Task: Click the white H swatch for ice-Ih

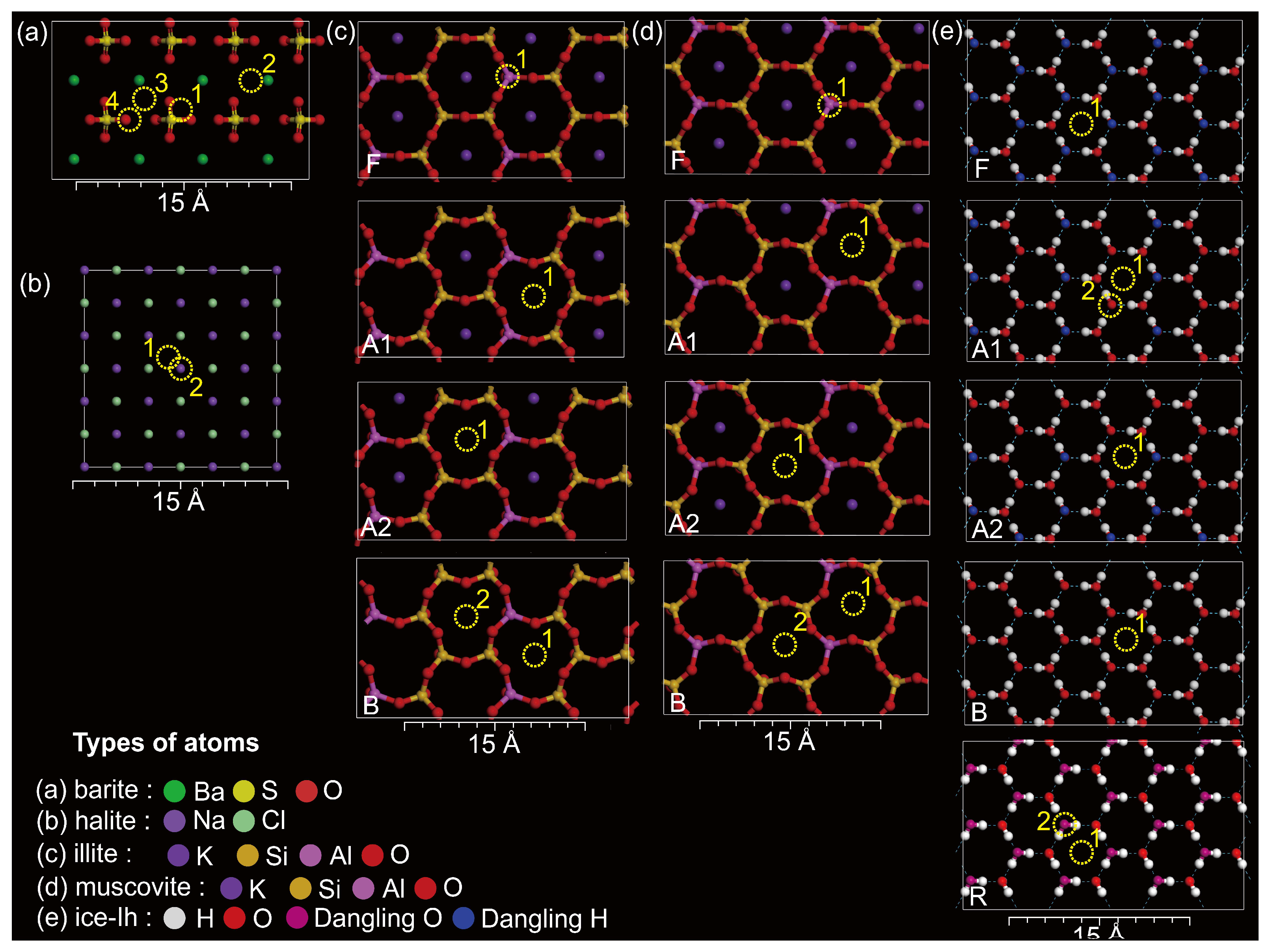Action: (175, 918)
